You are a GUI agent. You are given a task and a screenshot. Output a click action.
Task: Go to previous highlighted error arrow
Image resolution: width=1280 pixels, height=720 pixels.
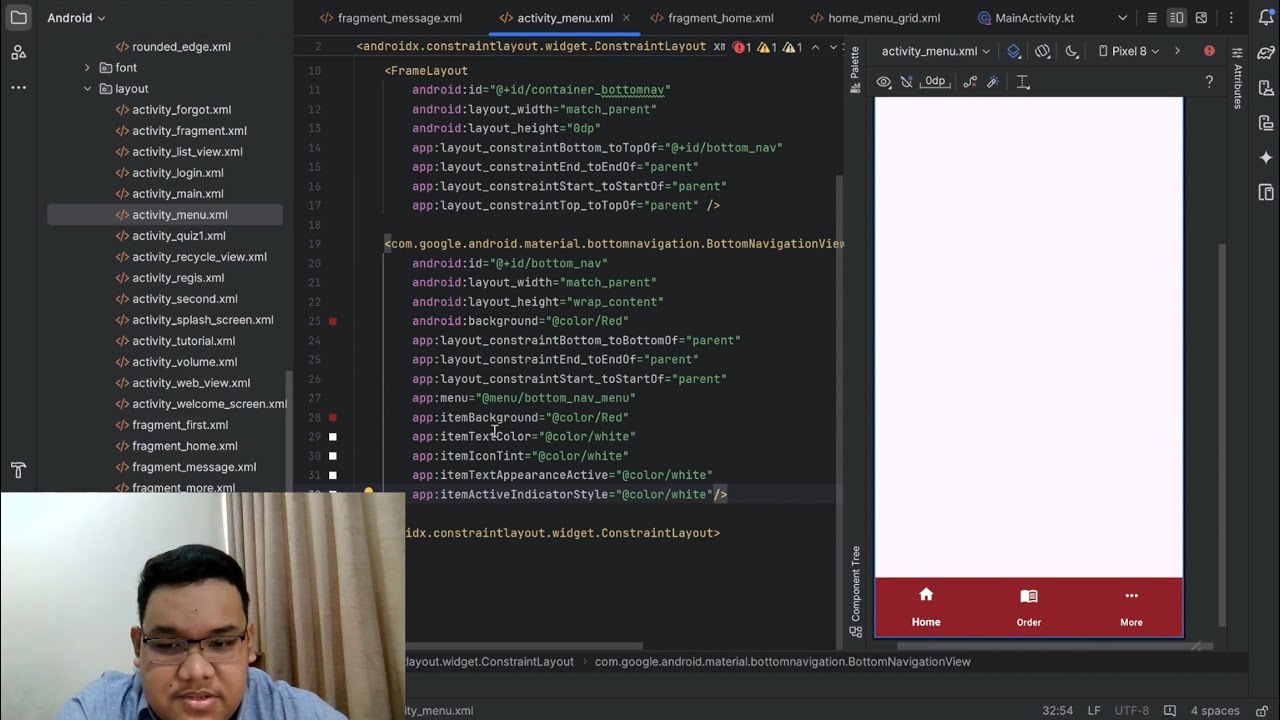(x=815, y=47)
